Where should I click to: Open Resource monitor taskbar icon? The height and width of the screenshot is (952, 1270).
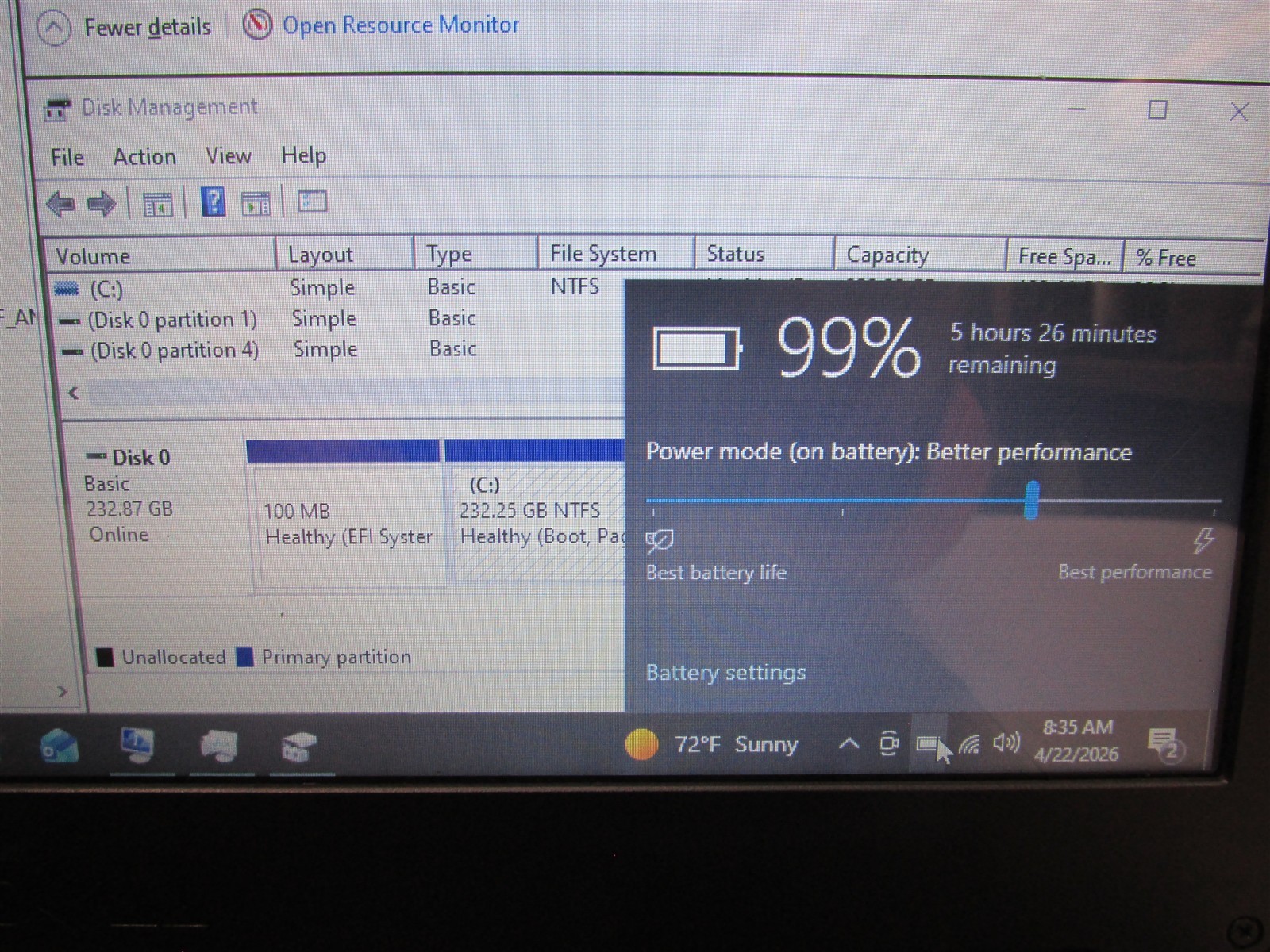coord(219,746)
